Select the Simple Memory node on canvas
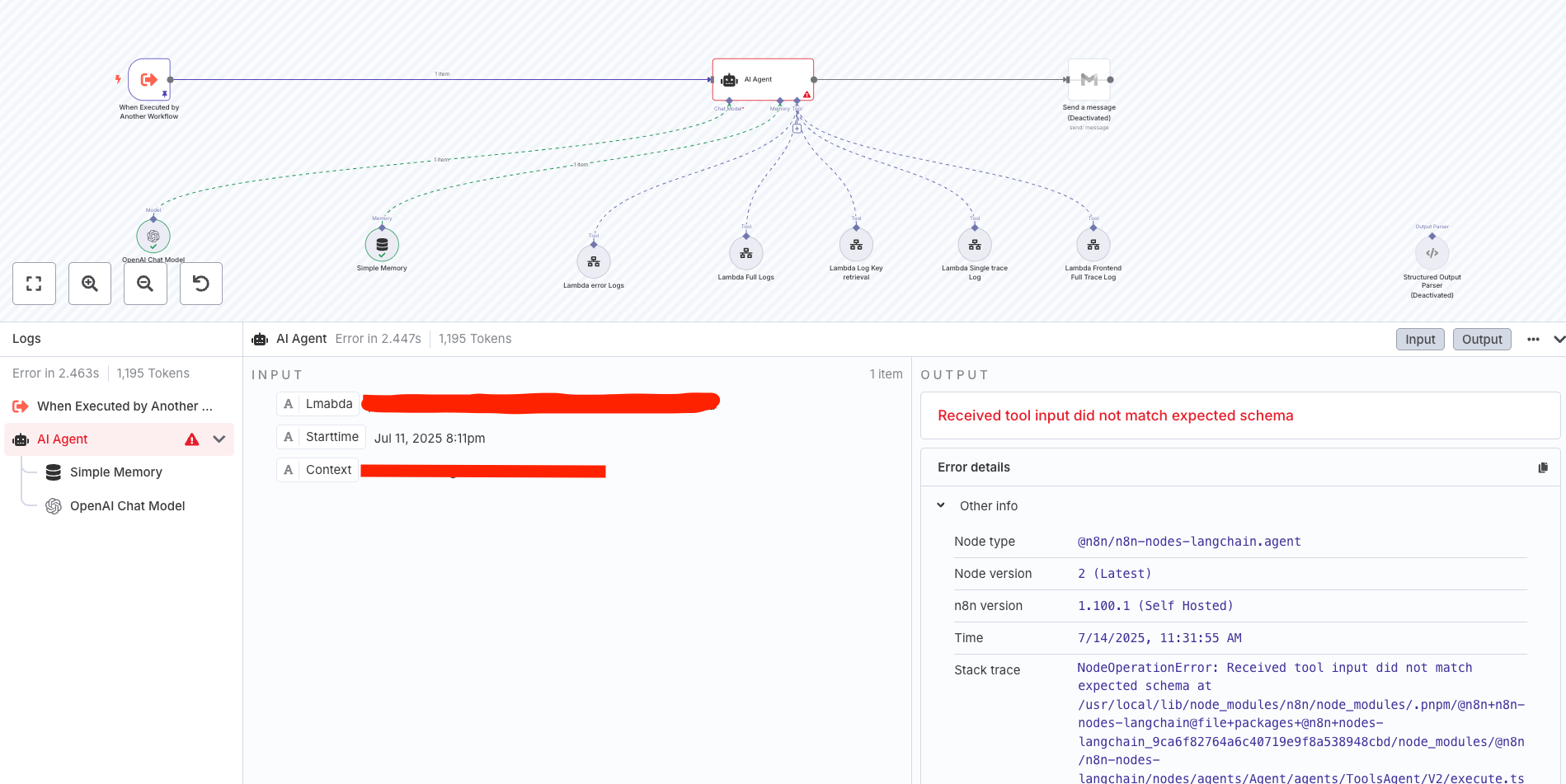1566x784 pixels. coord(382,245)
